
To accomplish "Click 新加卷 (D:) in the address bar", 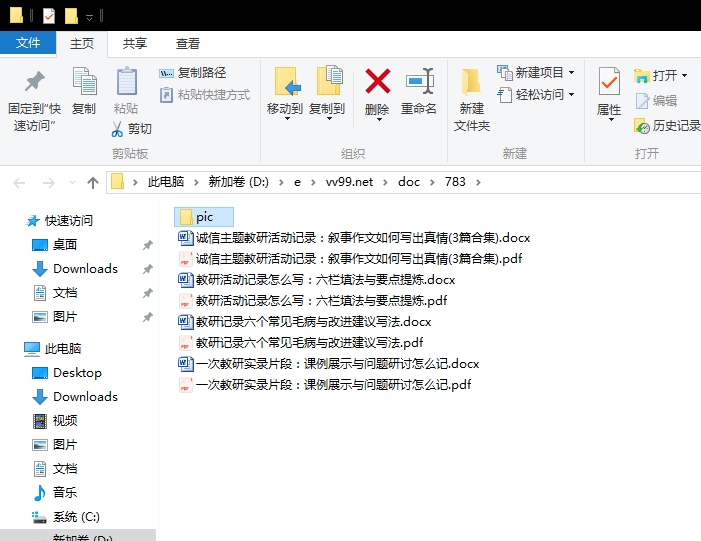I will [x=238, y=182].
